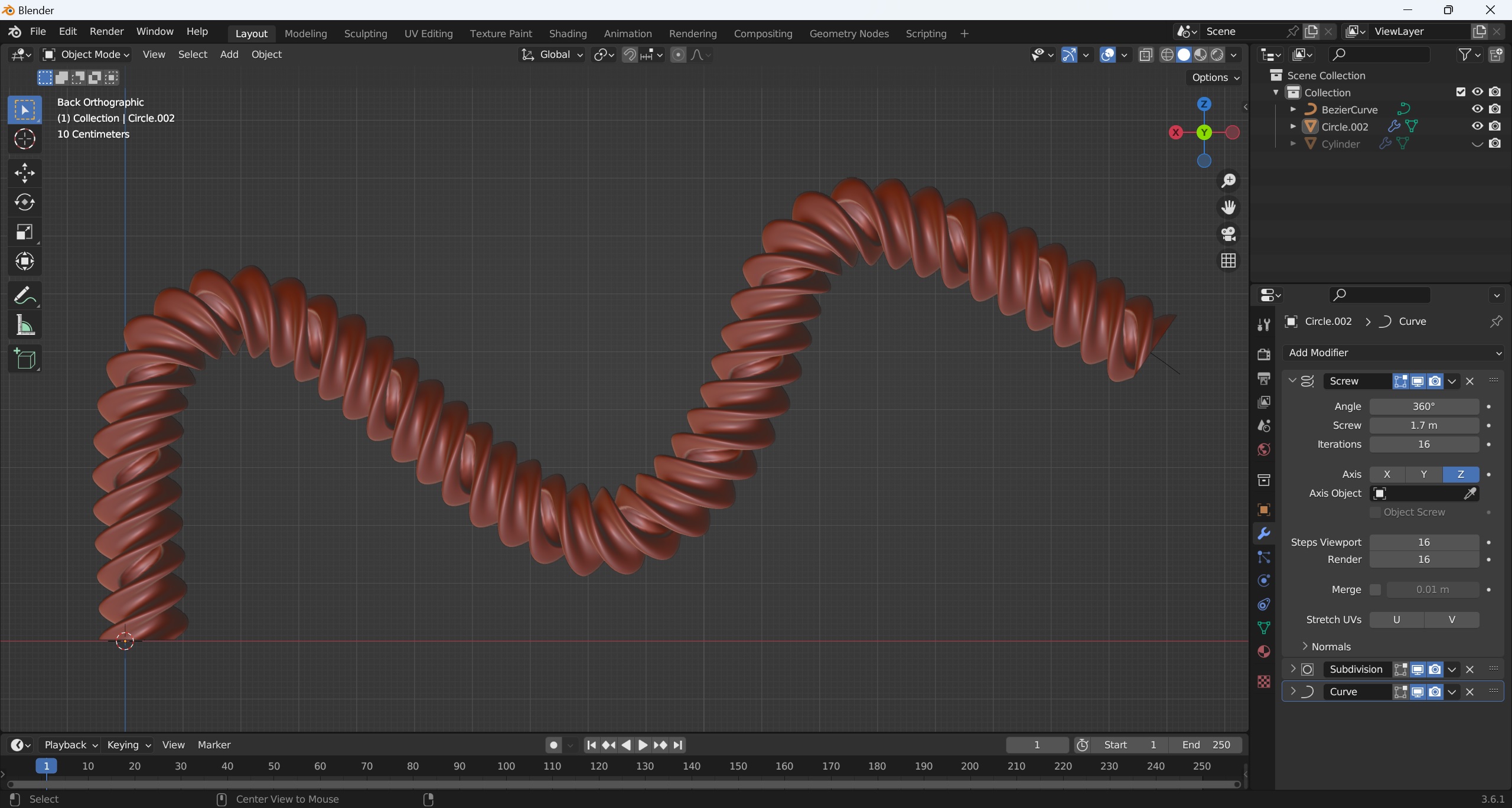This screenshot has width=1512, height=808.
Task: Play animation forward in timeline
Action: click(643, 745)
